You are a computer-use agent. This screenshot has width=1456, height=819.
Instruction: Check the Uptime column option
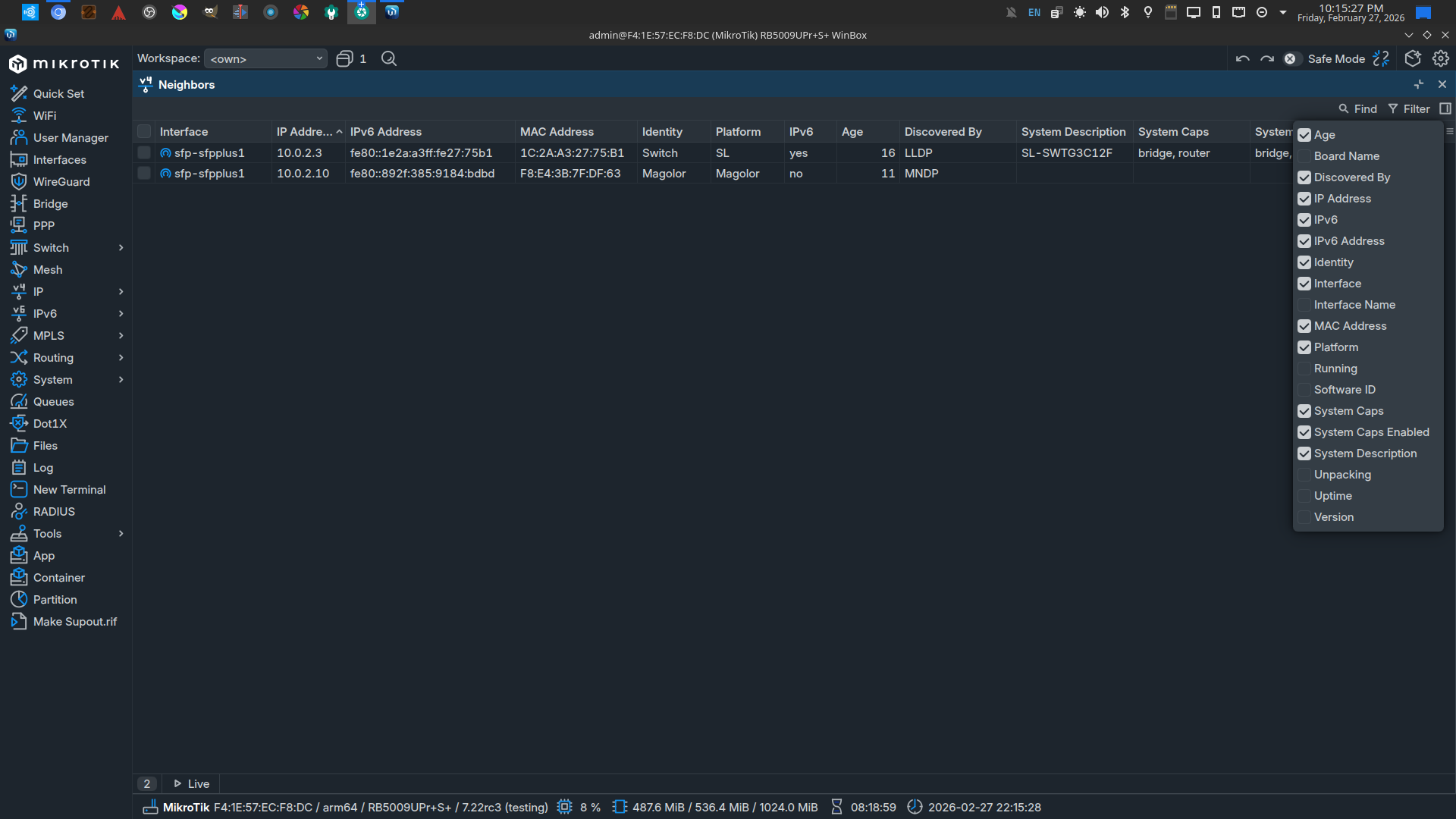coord(1304,496)
